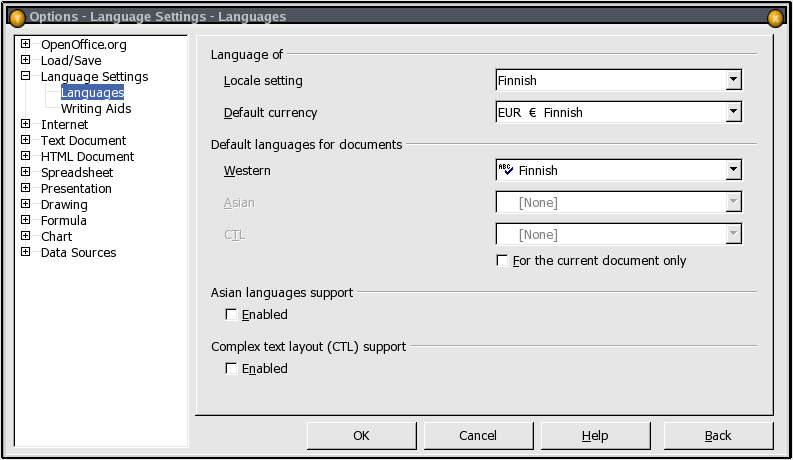Select Language Settings category label
Viewport: 793px width, 460px height.
(95, 77)
